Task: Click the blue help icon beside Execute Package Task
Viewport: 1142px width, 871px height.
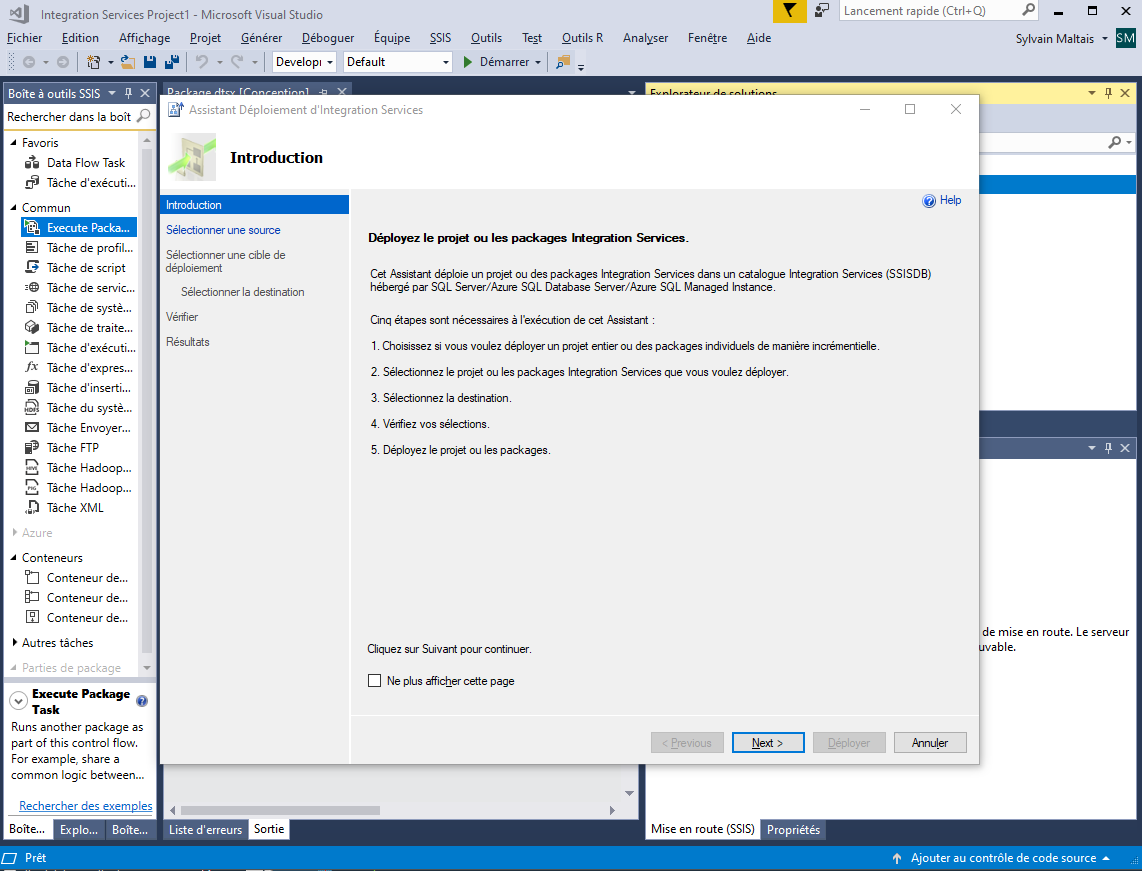Action: 142,701
